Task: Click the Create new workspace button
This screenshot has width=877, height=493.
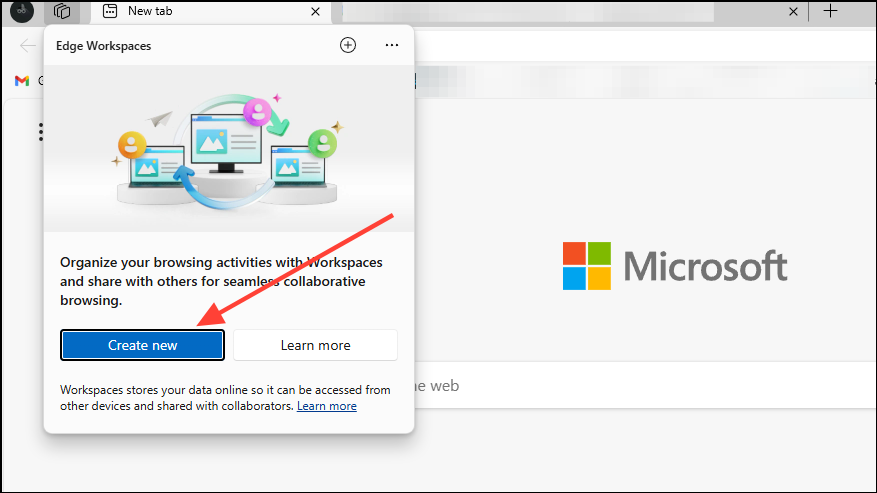Action: pyautogui.click(x=142, y=345)
